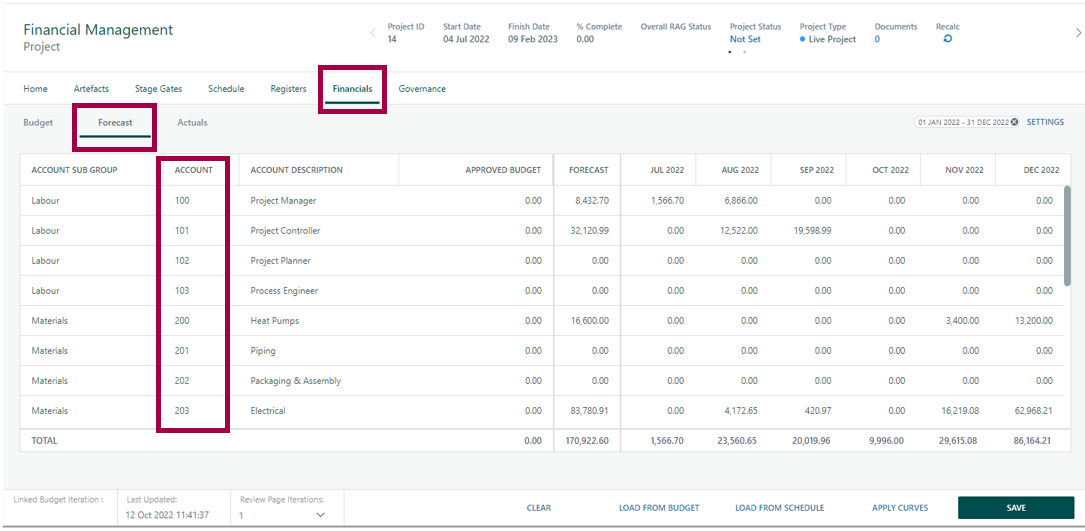Viewport: 1085px width, 531px height.
Task: Click Live Project type label
Action: [832, 39]
